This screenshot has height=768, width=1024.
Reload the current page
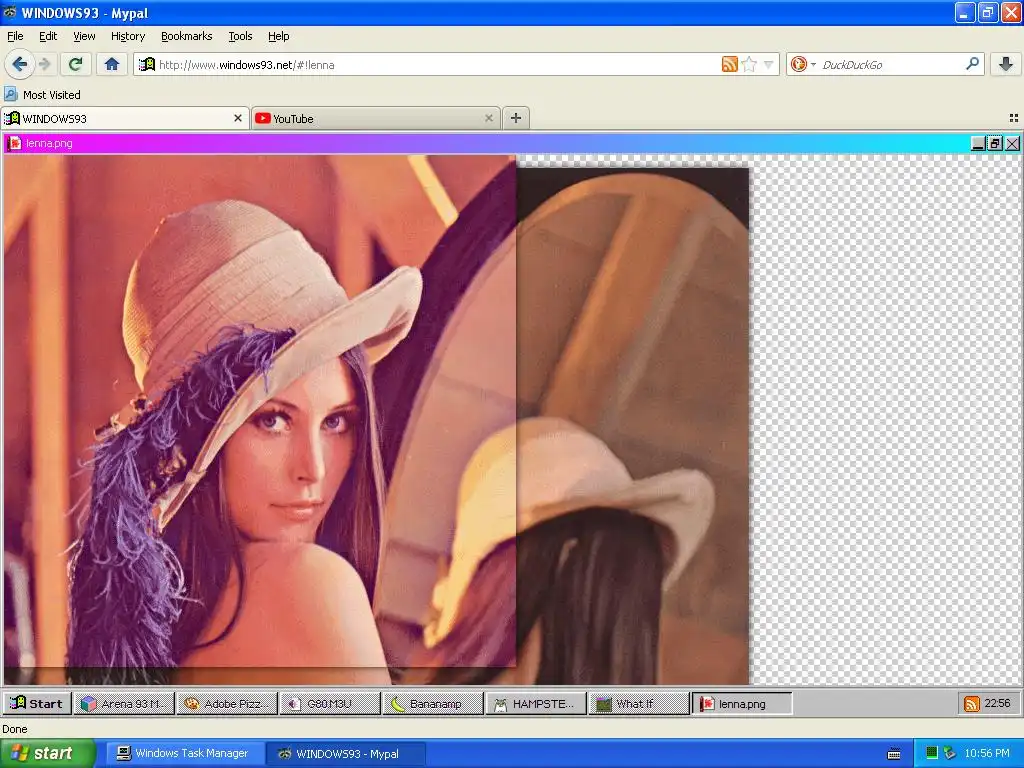pos(76,64)
